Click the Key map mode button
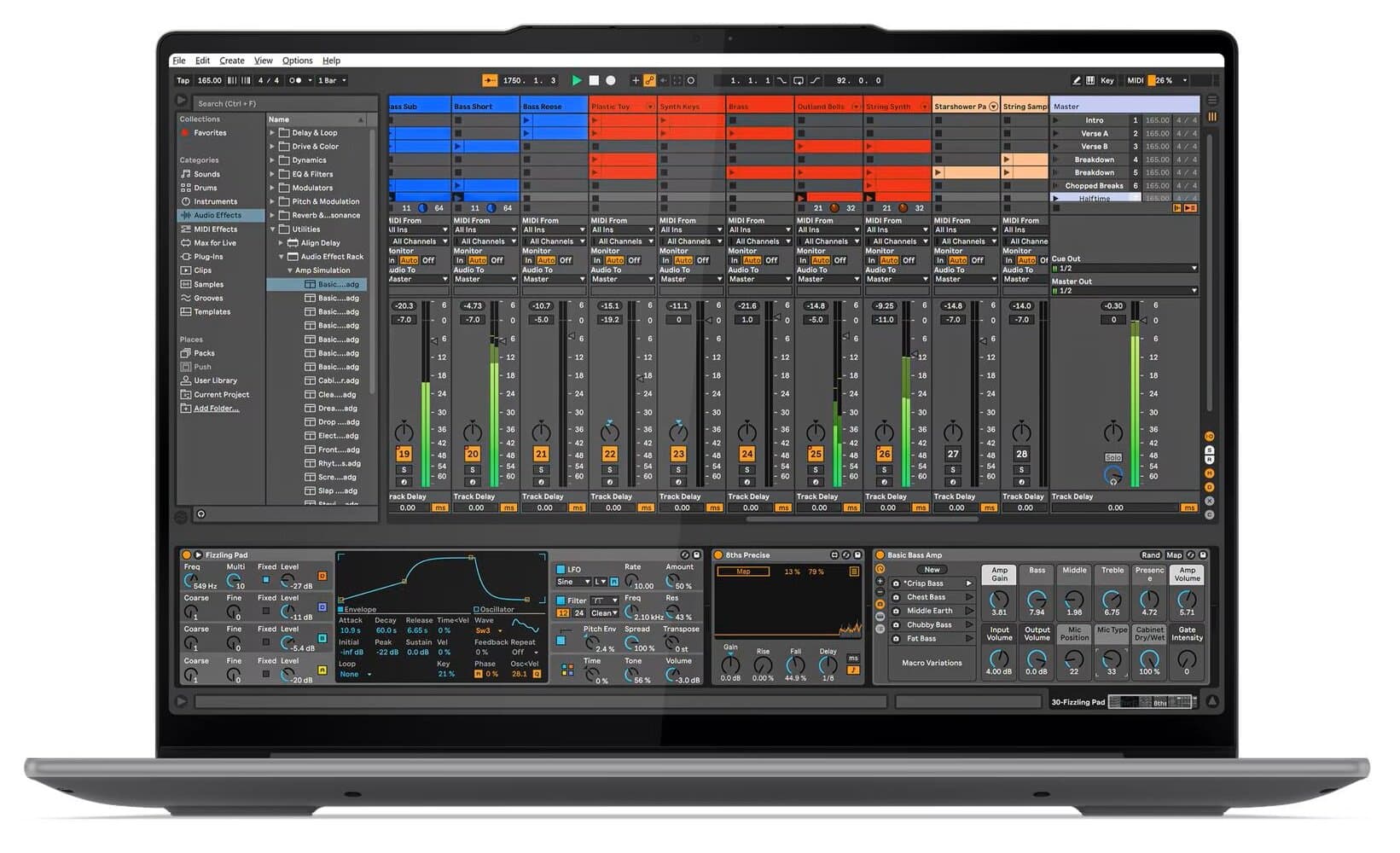Screen dimensions: 1400x853 click(x=1107, y=80)
